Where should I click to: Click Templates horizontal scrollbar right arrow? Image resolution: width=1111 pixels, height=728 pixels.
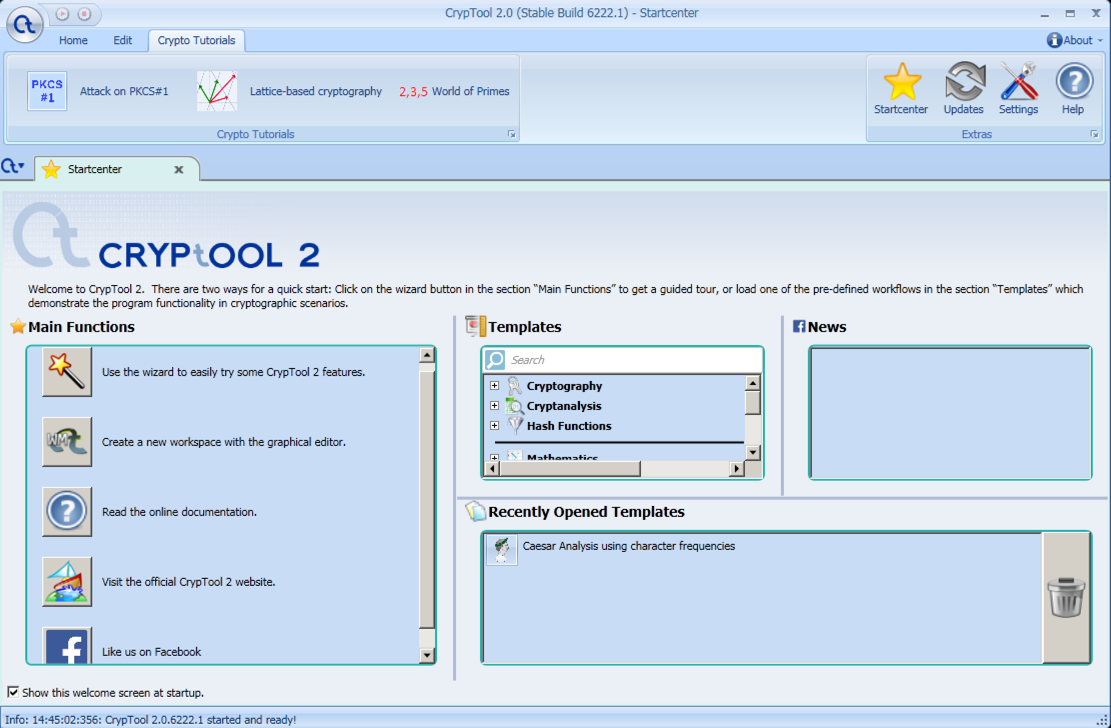[x=737, y=469]
